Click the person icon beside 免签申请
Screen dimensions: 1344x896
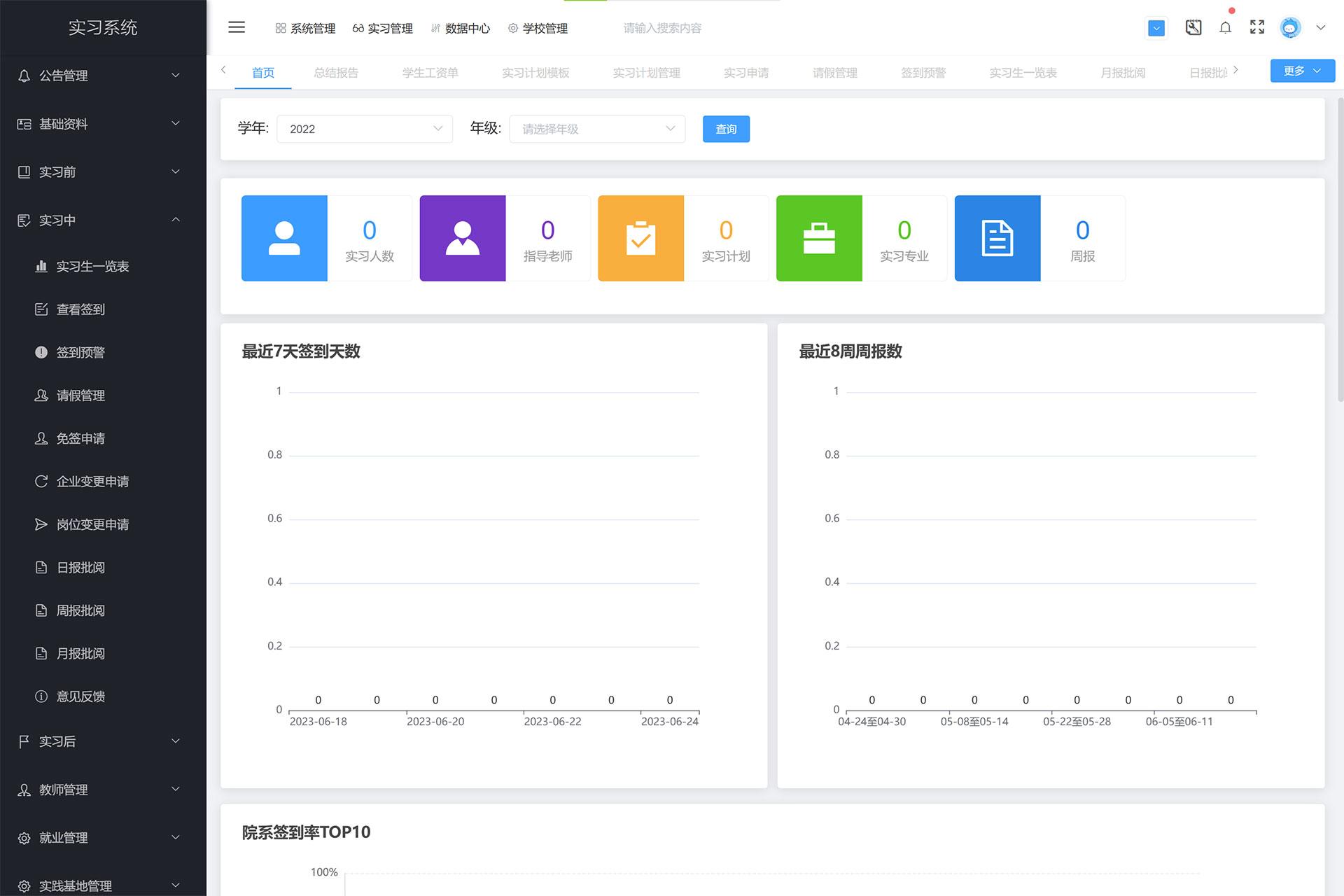coord(41,438)
